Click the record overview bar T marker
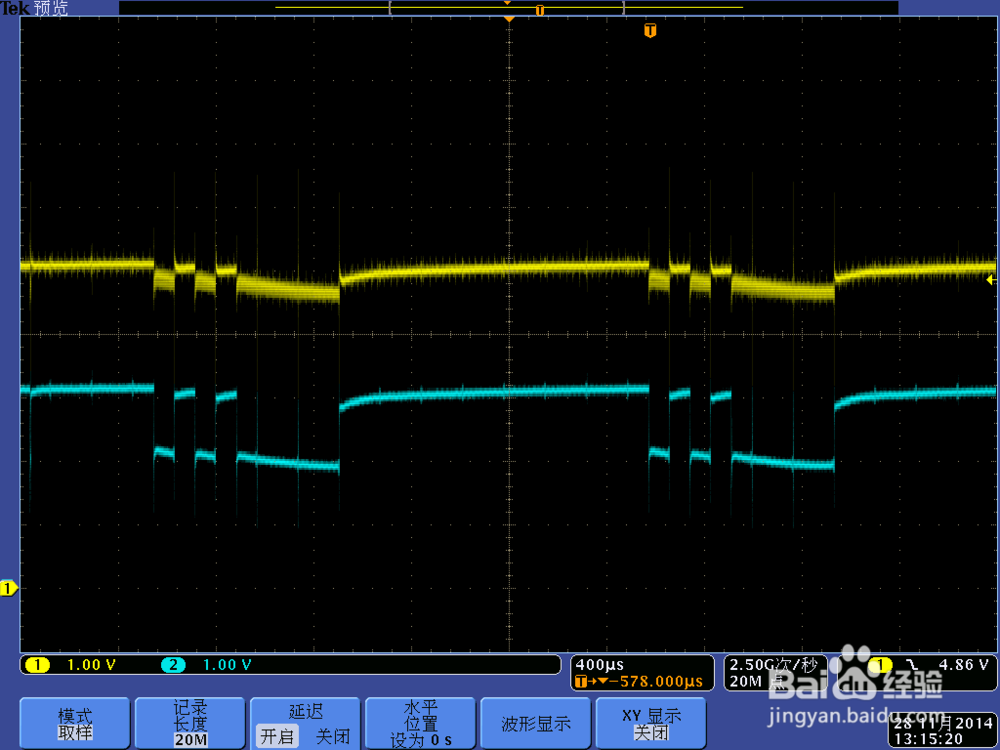1000x750 pixels. click(540, 10)
